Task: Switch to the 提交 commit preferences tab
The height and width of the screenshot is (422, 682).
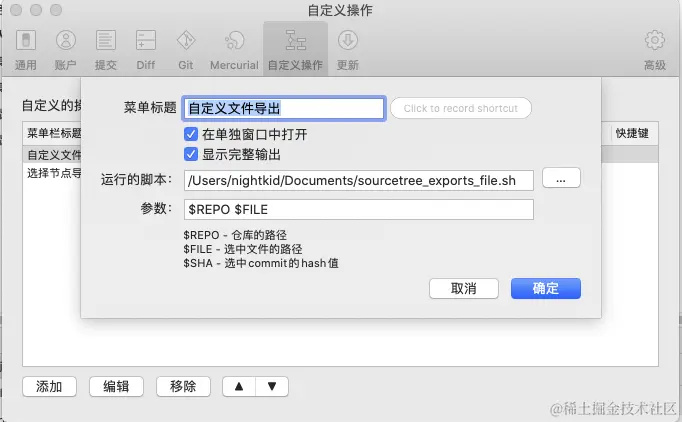Action: click(x=106, y=50)
